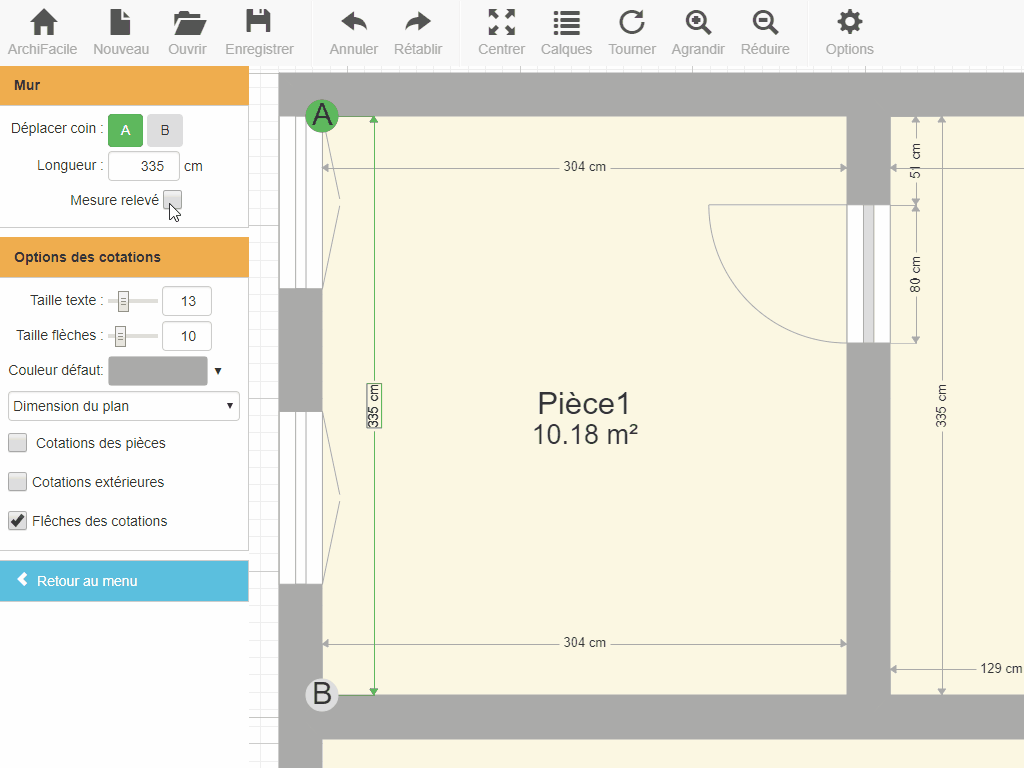Click Retour au menu button

(124, 581)
